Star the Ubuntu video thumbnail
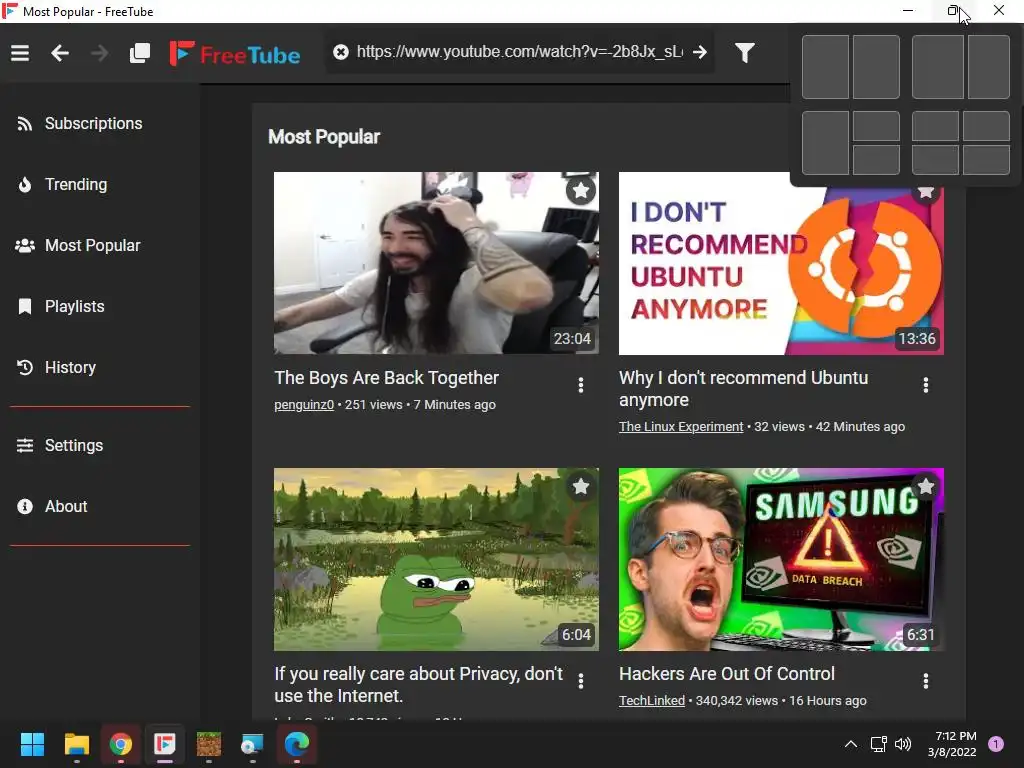The height and width of the screenshot is (768, 1024). (925, 192)
